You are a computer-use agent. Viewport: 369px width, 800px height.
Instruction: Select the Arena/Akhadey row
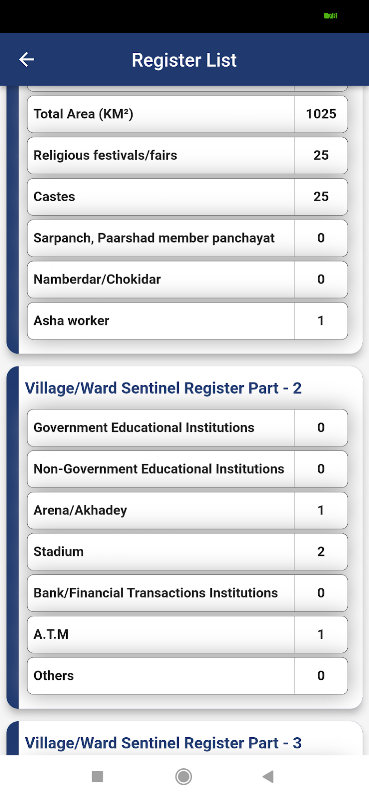click(187, 510)
